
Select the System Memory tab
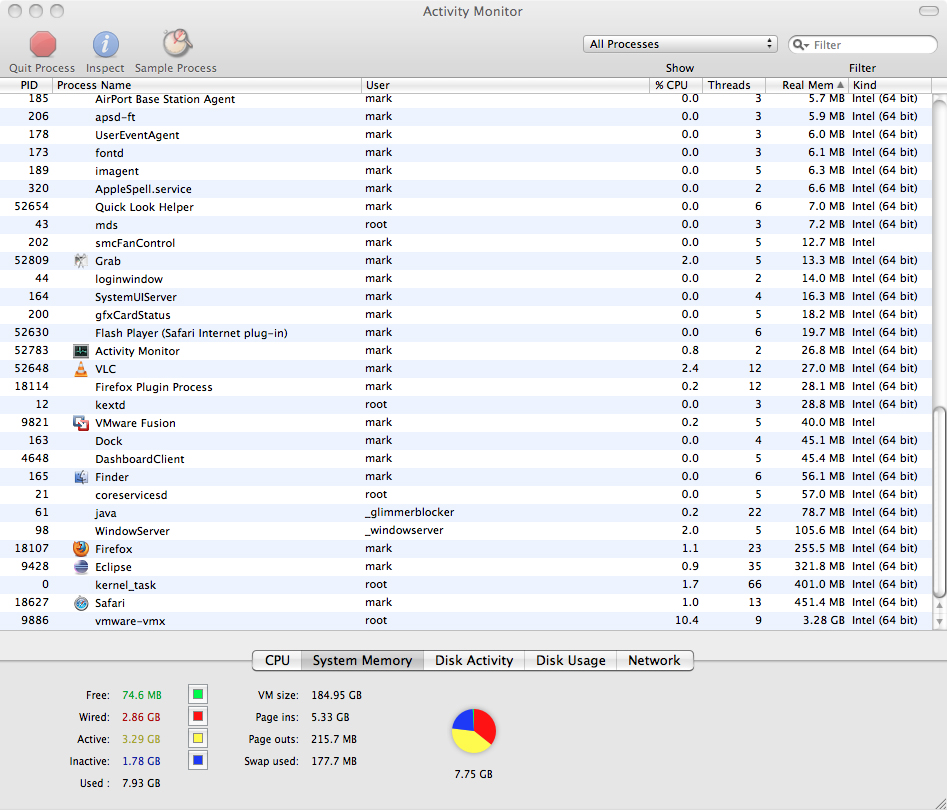362,660
